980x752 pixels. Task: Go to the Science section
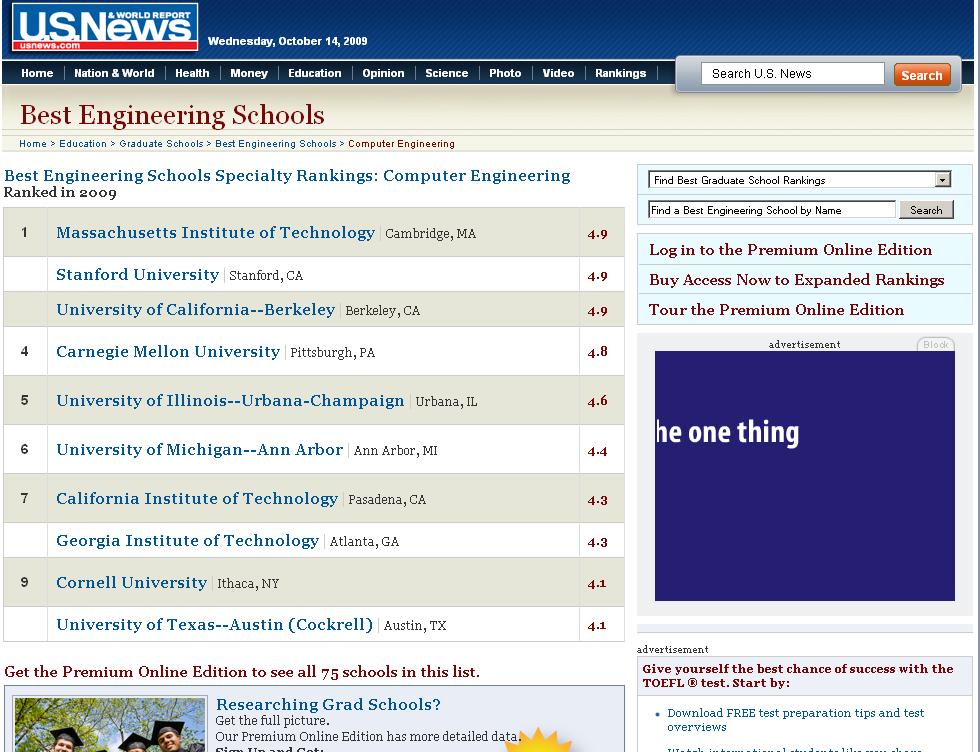446,73
